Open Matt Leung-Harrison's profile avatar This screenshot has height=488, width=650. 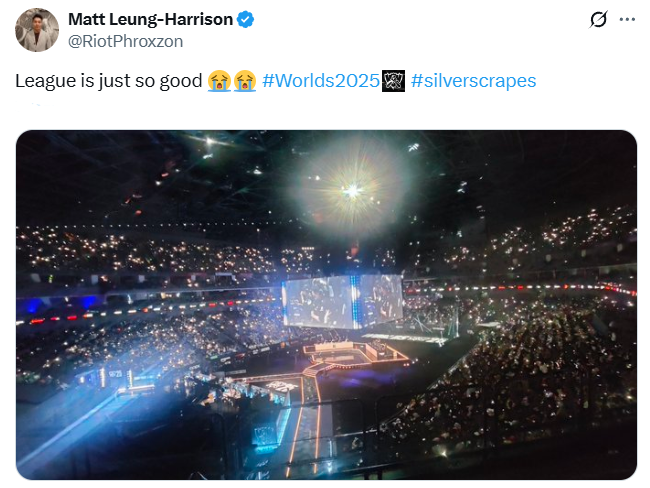click(x=36, y=30)
